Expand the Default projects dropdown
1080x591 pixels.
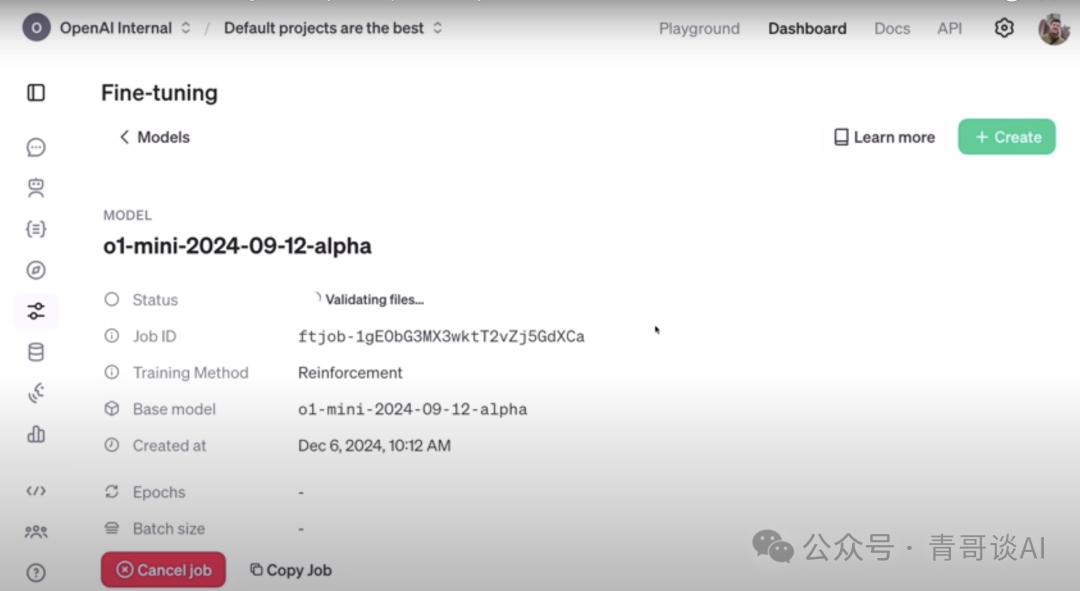(332, 28)
